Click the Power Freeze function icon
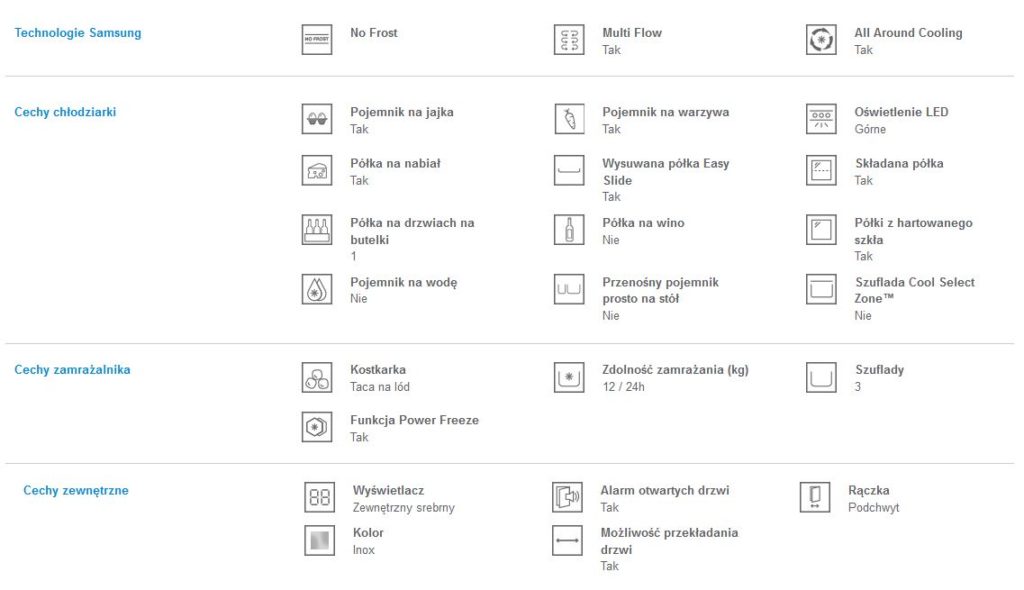 (x=317, y=427)
